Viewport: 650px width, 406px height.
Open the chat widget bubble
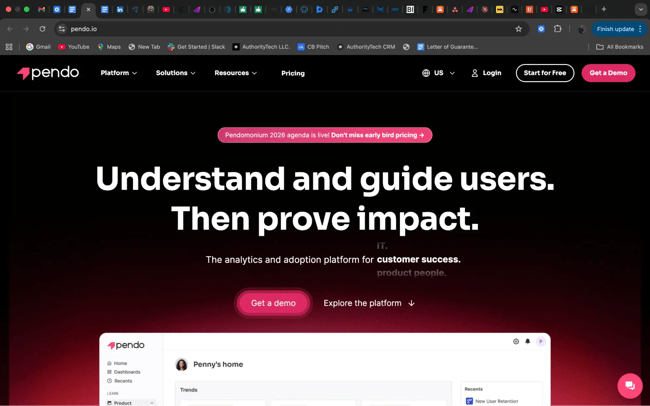(x=630, y=386)
